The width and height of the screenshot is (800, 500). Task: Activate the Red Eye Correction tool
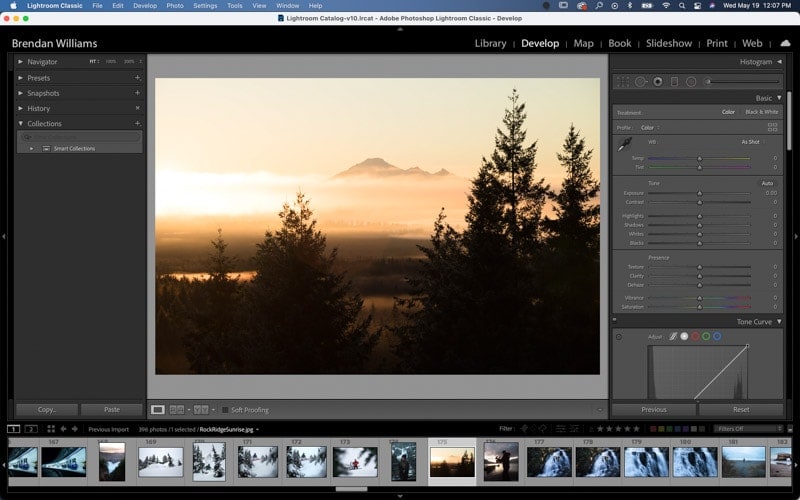(658, 82)
